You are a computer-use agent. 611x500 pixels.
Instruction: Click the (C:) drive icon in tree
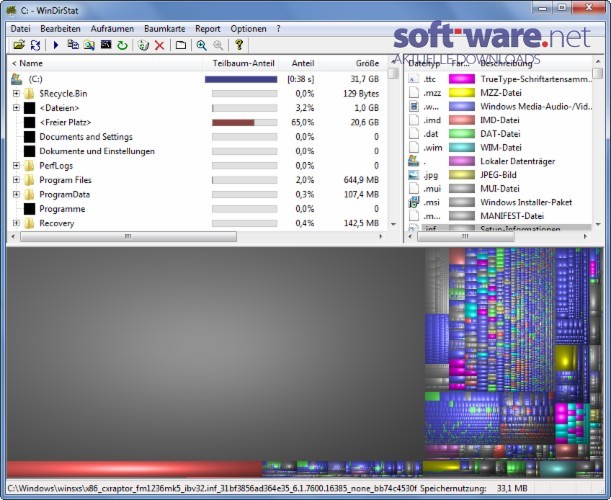click(17, 79)
